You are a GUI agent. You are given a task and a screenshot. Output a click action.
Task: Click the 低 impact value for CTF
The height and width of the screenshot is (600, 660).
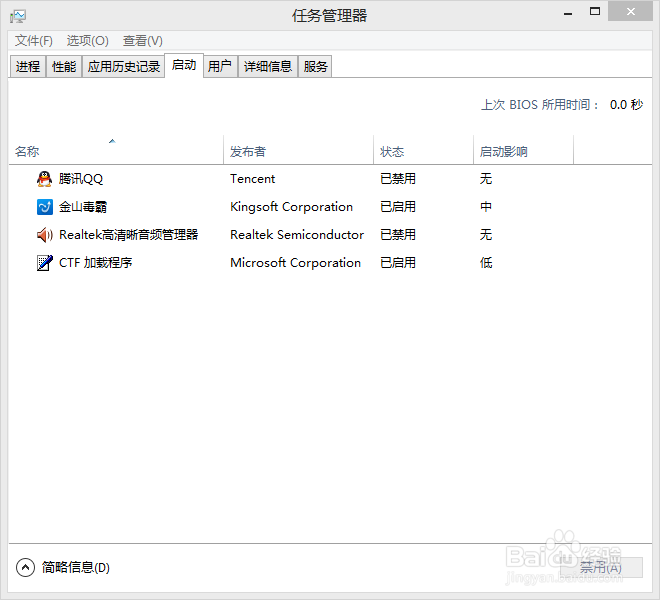[486, 263]
